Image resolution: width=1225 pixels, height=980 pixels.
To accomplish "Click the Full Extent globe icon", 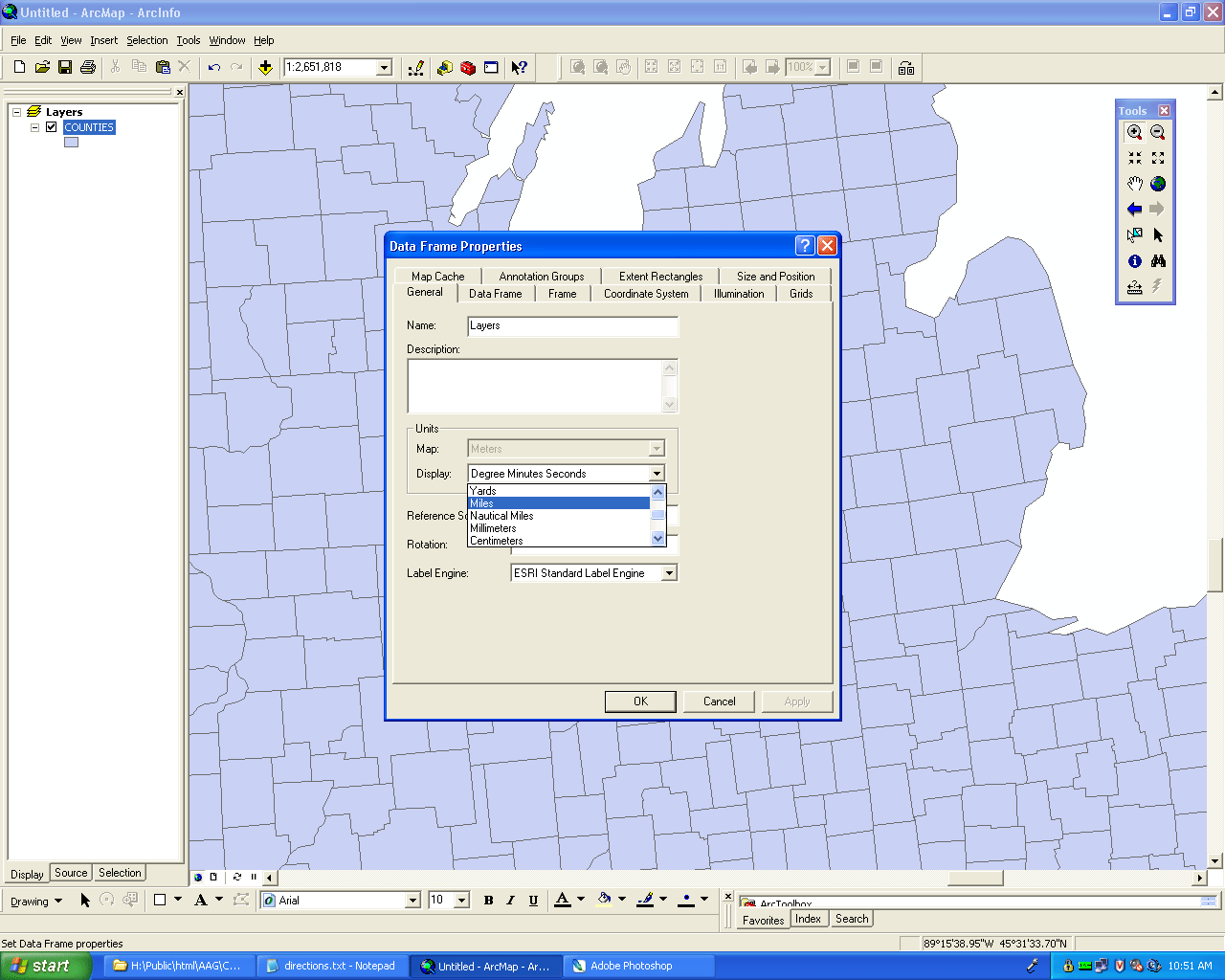I will [x=1158, y=184].
